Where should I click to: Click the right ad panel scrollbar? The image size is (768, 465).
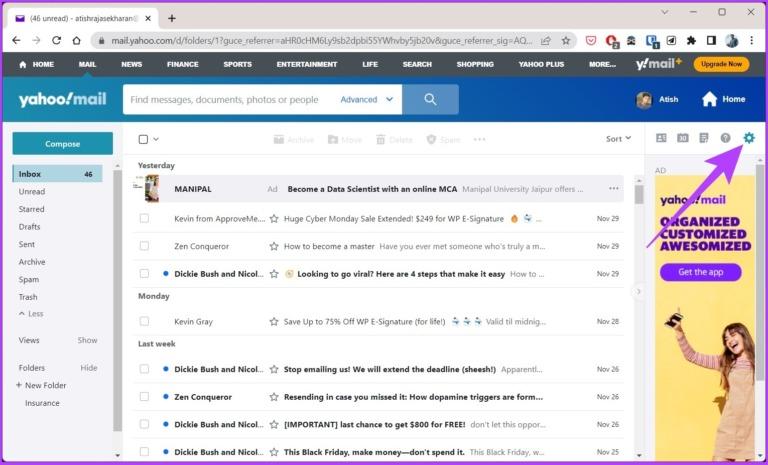coord(760,272)
